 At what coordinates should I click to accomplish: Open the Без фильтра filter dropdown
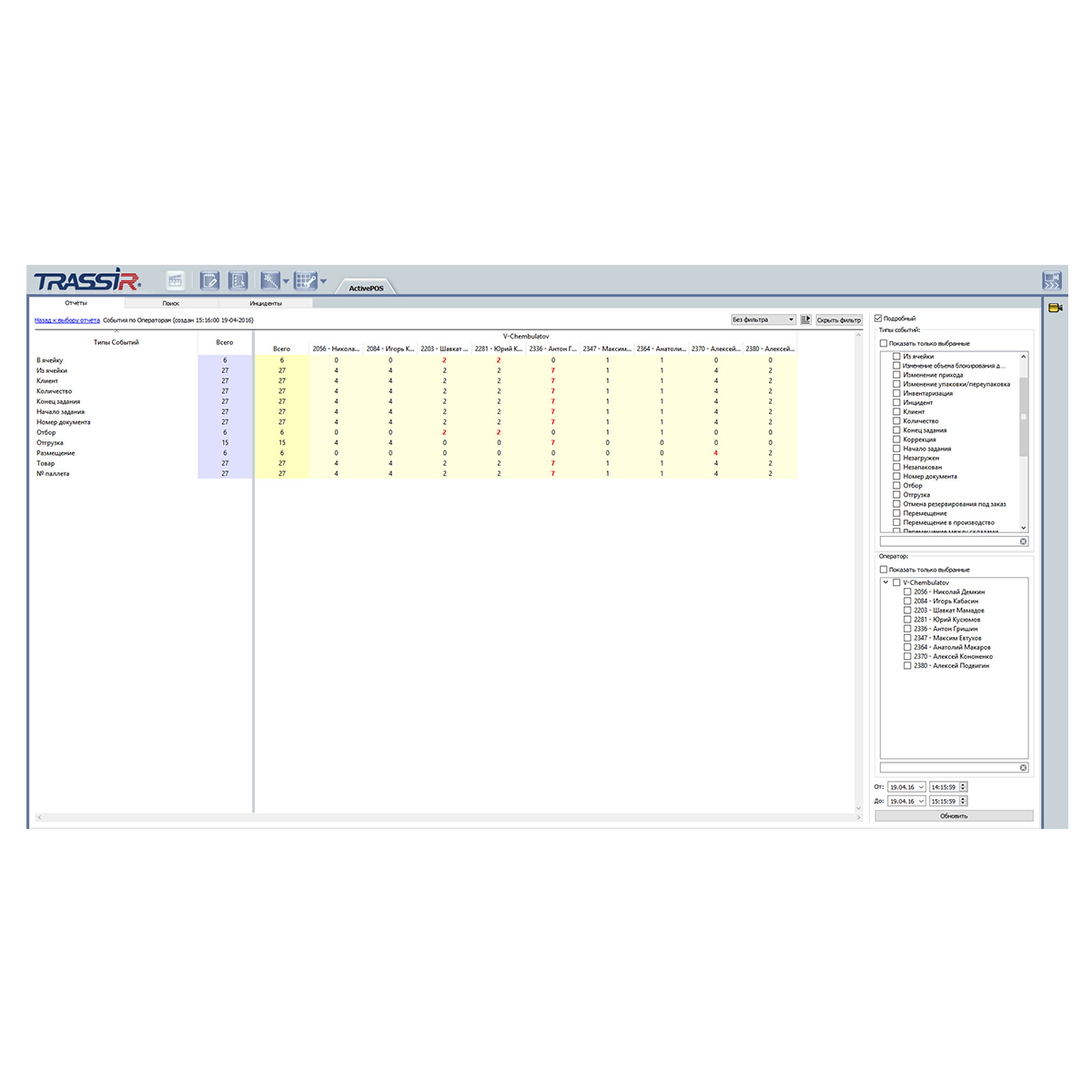763,319
